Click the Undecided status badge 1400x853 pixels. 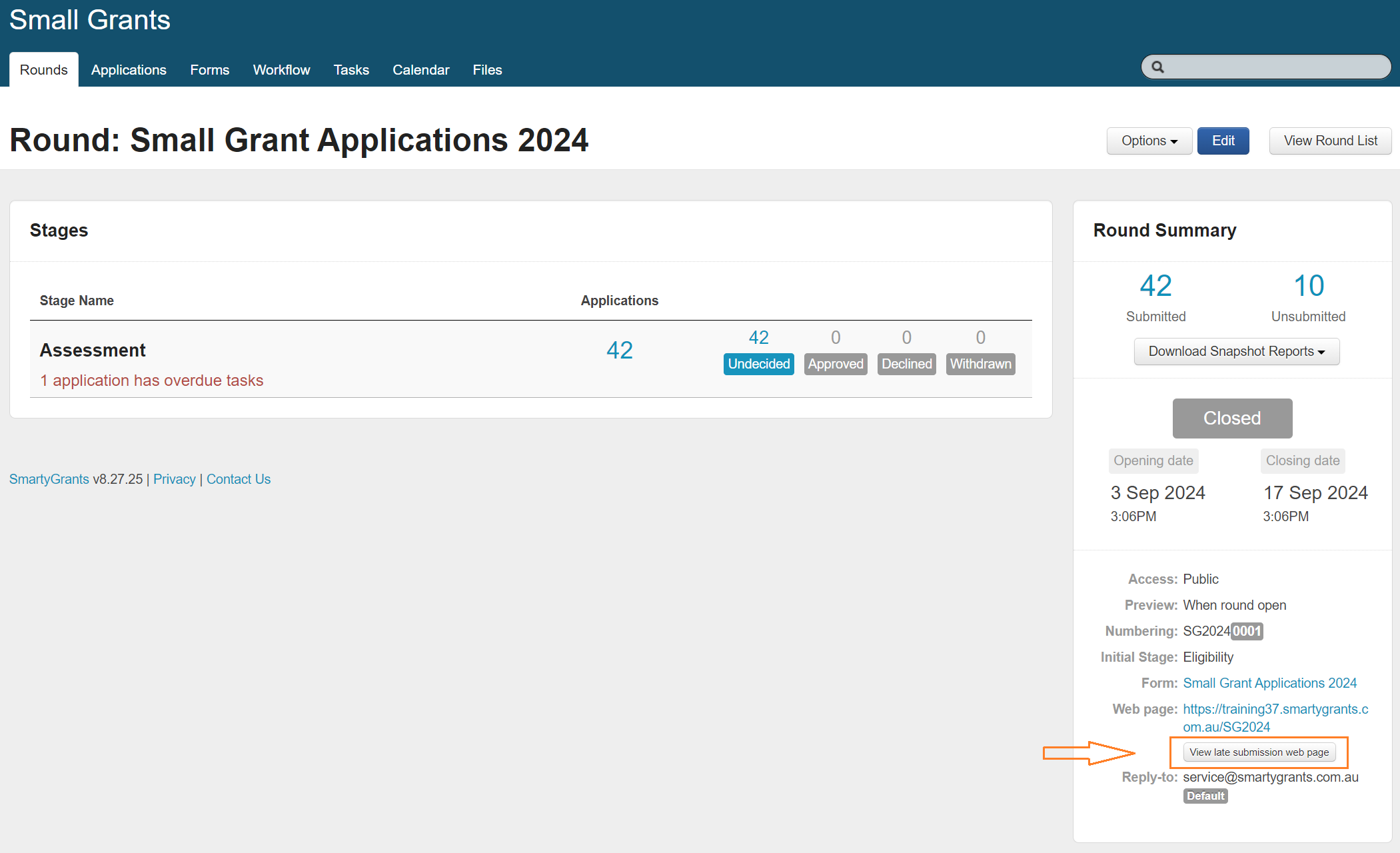tap(758, 364)
